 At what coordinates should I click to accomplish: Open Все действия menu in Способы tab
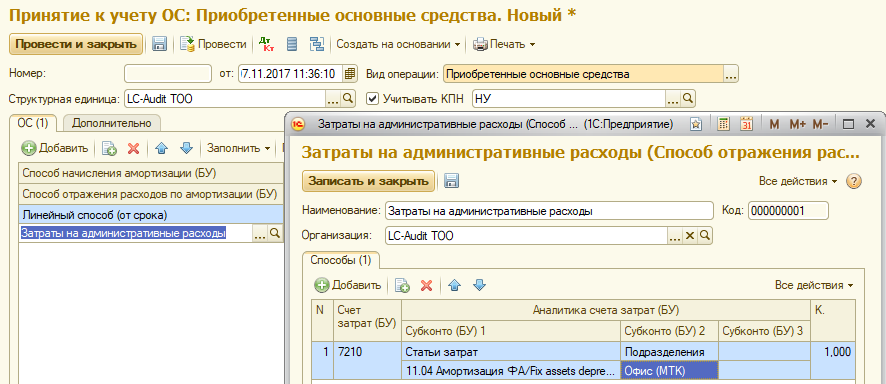point(814,285)
